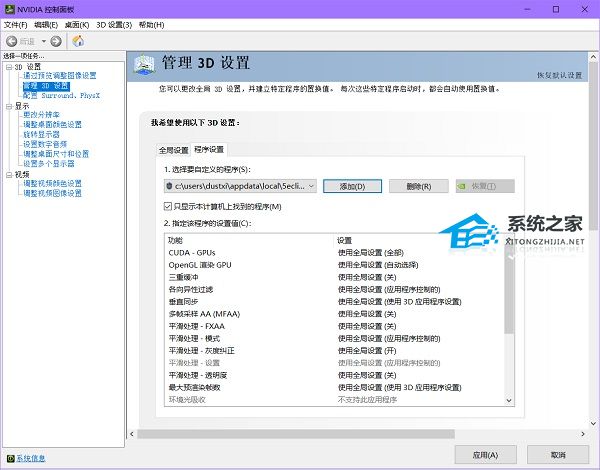Collapse the 3D 设置 tree node
Screen dimensions: 600x470
(x=6, y=67)
